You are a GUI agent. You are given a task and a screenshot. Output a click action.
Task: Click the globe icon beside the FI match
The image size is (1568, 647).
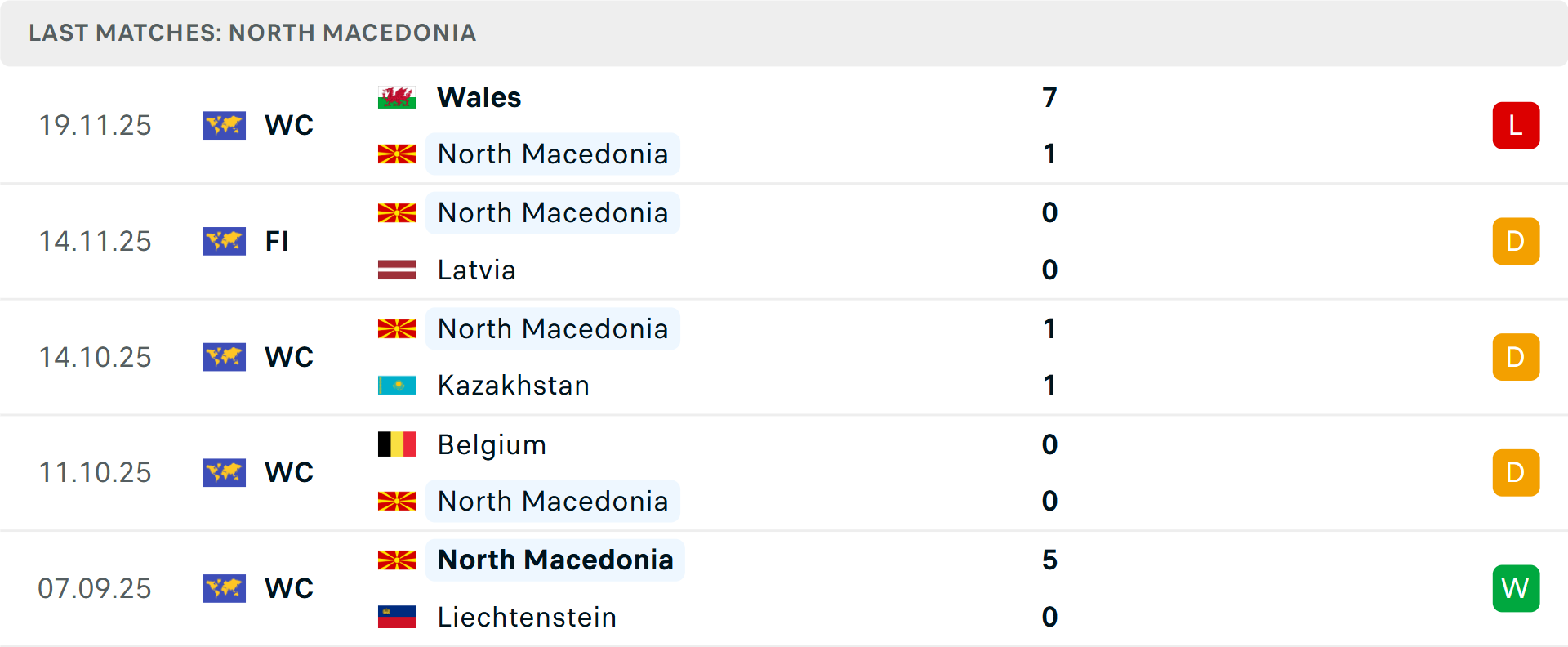pyautogui.click(x=225, y=241)
